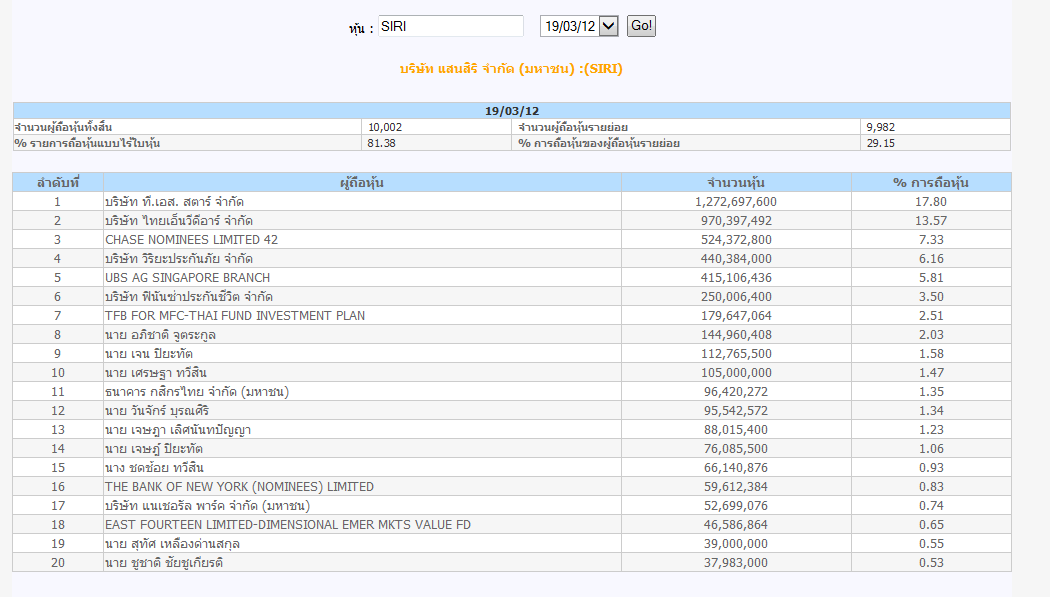Viewport: 1050px width, 597px height.
Task: Click share count 179,647,064
Action: coord(736,316)
